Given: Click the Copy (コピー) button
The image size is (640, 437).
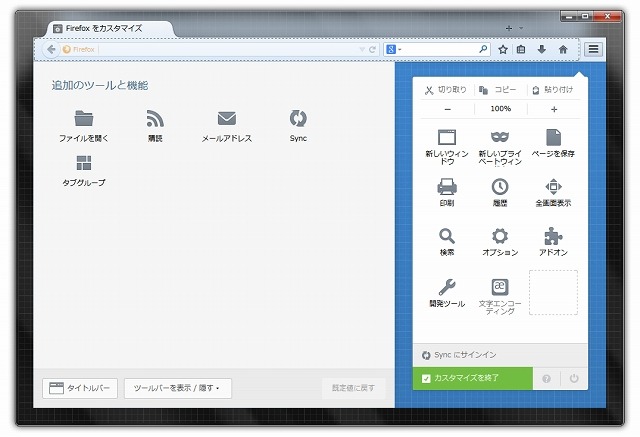Looking at the screenshot, I should coord(500,90).
